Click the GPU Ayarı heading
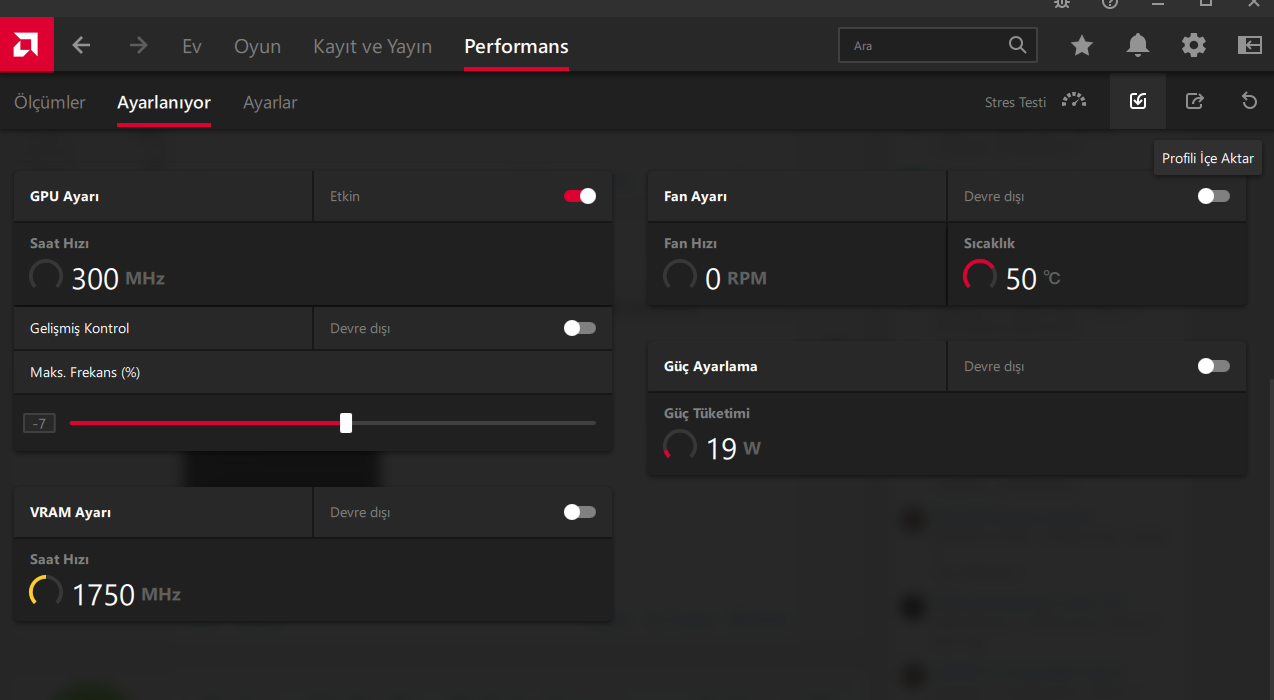Image resolution: width=1274 pixels, height=700 pixels. coord(64,197)
